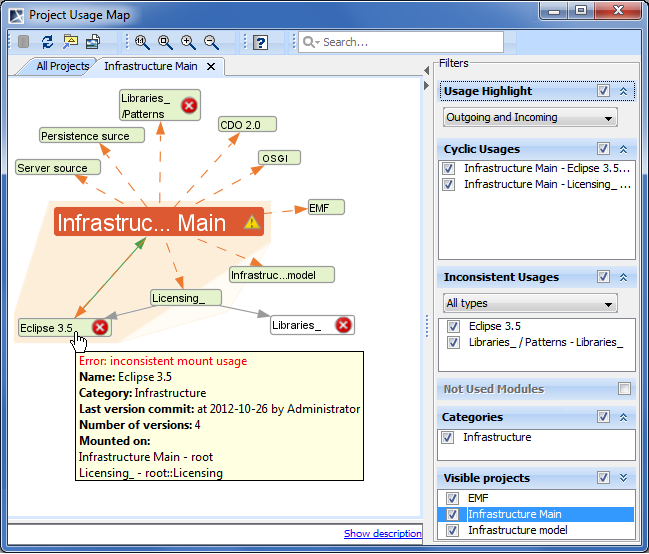Expand the map pane with the right arrow
The image size is (649, 554).
tap(426, 86)
